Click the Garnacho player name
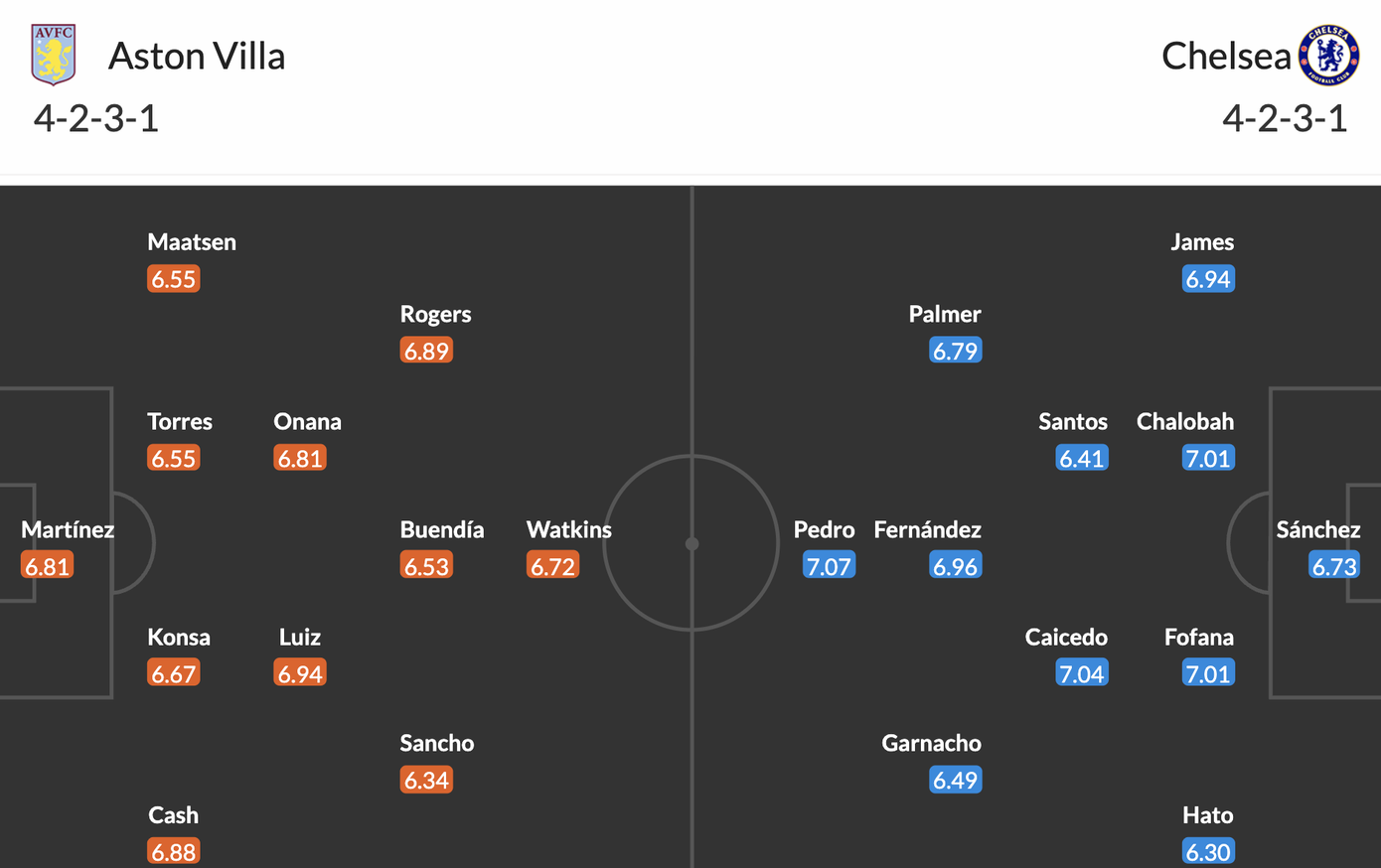The height and width of the screenshot is (868, 1381). click(x=931, y=743)
